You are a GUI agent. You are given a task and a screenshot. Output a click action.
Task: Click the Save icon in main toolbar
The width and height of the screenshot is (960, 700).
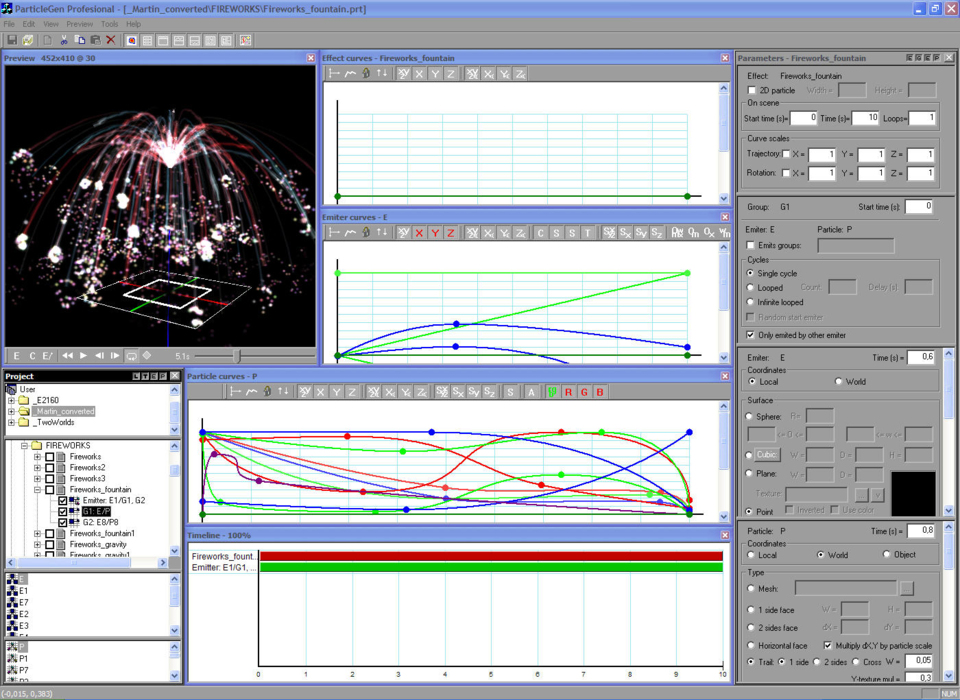point(12,40)
